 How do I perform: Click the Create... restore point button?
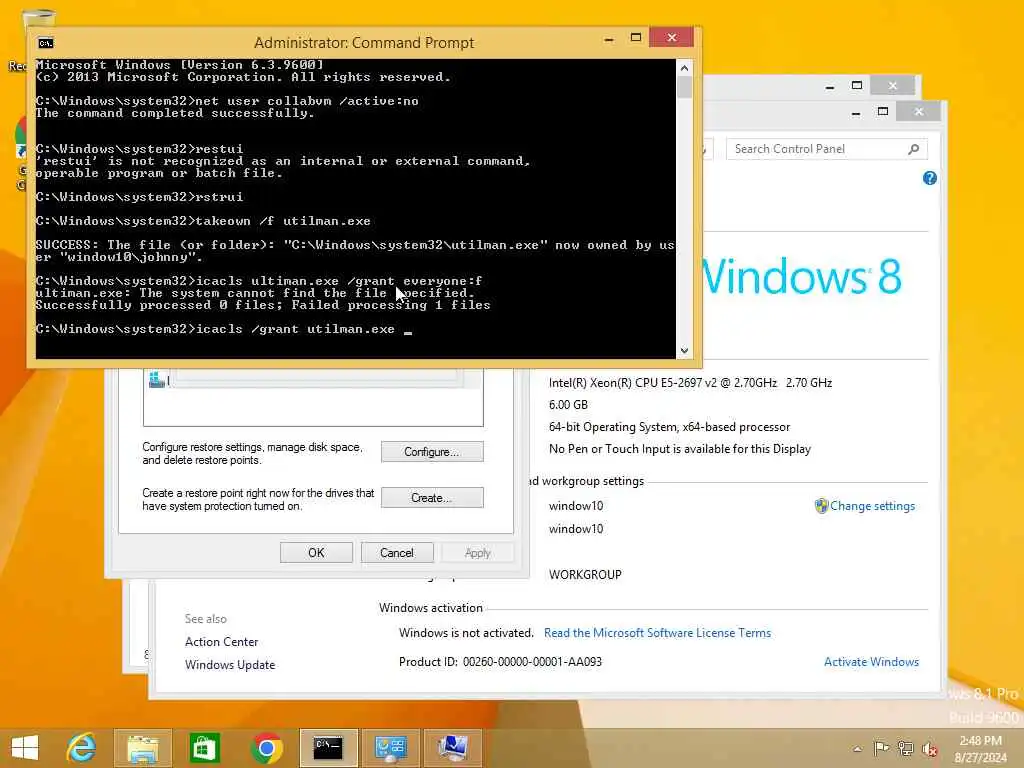coord(432,498)
